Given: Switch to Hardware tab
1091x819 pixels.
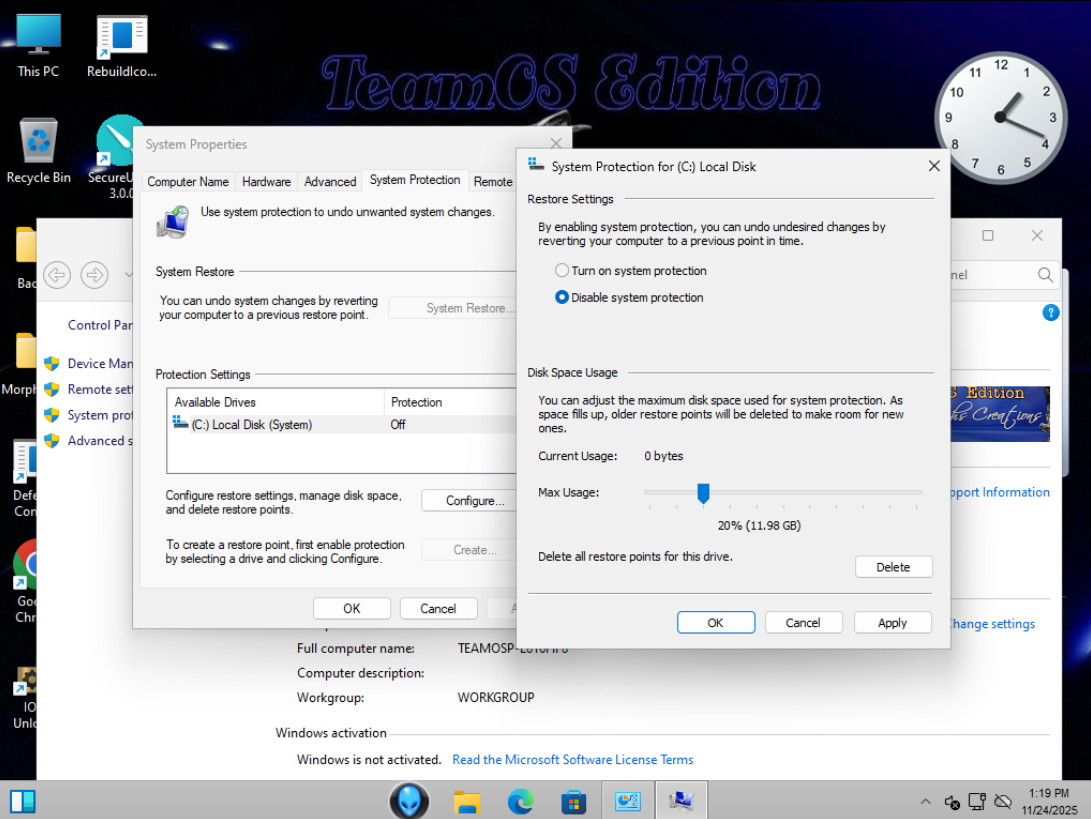Looking at the screenshot, I should [x=266, y=182].
